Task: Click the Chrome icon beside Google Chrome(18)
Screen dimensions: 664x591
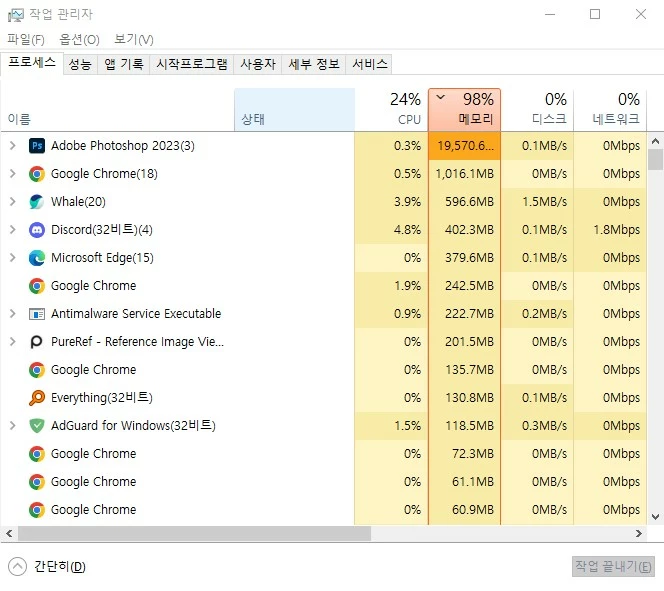Action: click(37, 174)
